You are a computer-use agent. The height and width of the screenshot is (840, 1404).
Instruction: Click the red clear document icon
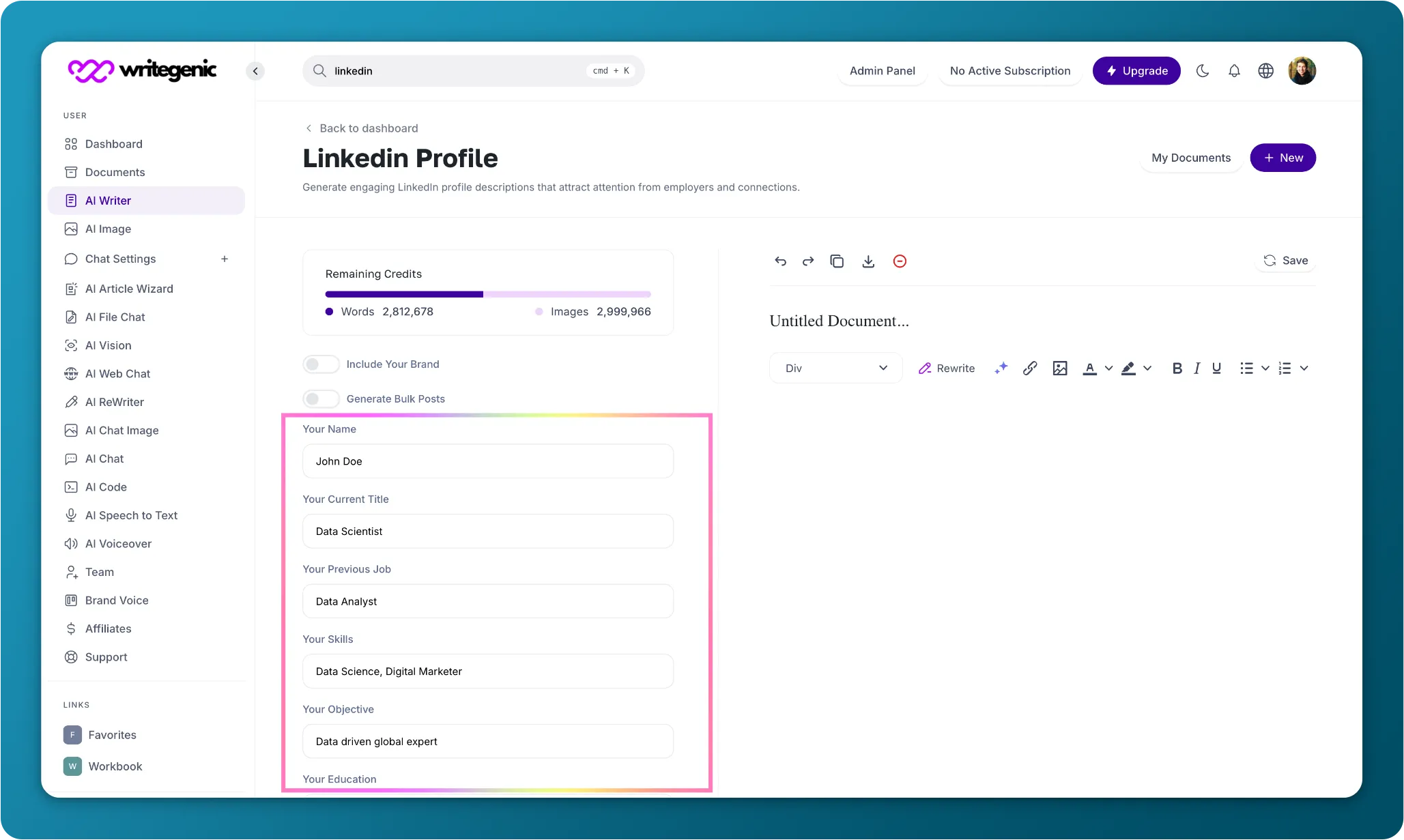900,261
